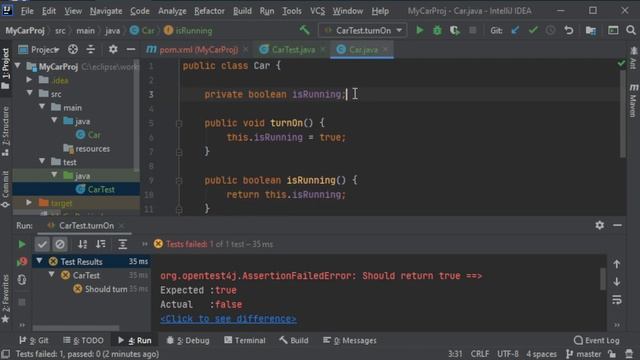
Task: Collapse the main folder
Action: click(x=42, y=107)
